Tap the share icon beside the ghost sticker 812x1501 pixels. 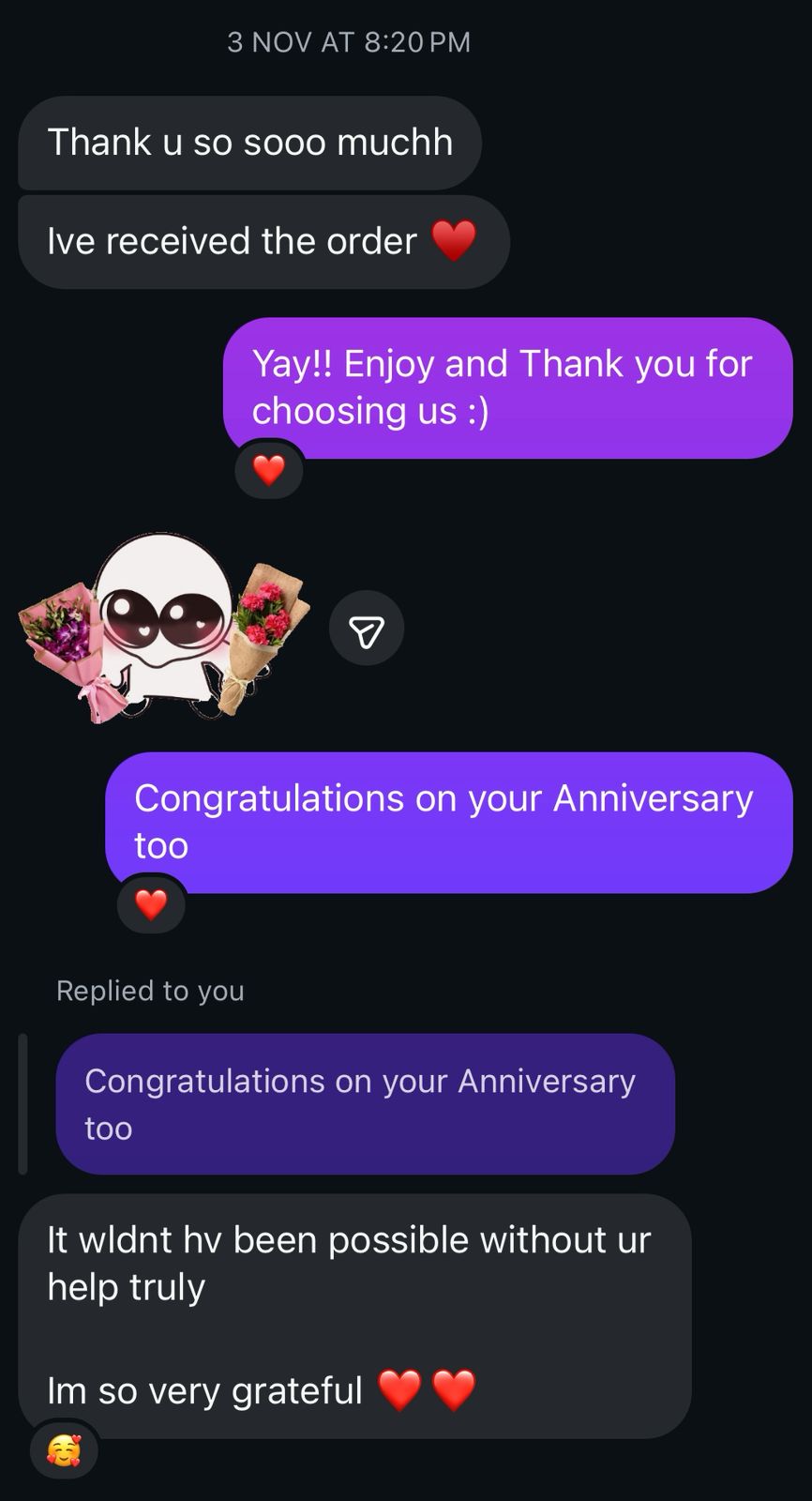(x=367, y=628)
